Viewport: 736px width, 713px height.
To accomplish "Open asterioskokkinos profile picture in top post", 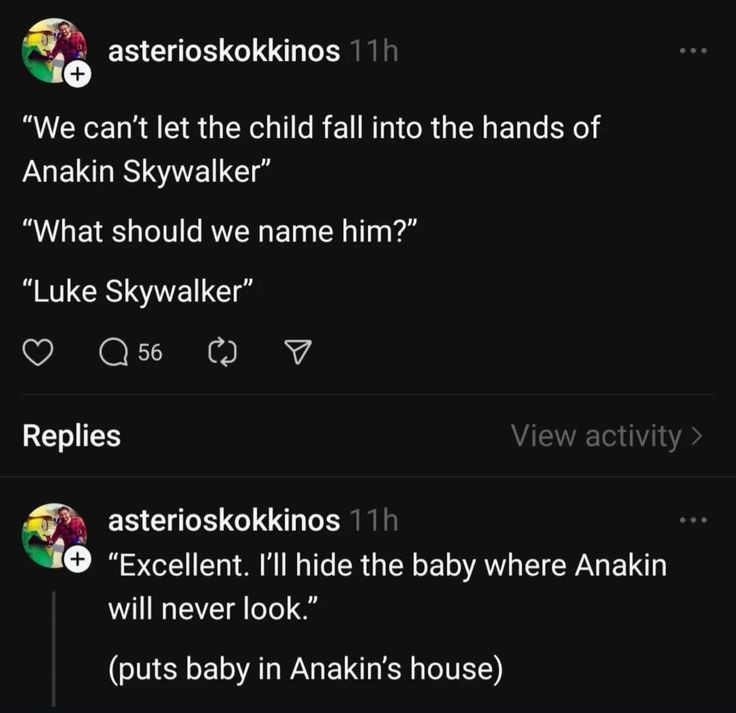I will point(52,49).
